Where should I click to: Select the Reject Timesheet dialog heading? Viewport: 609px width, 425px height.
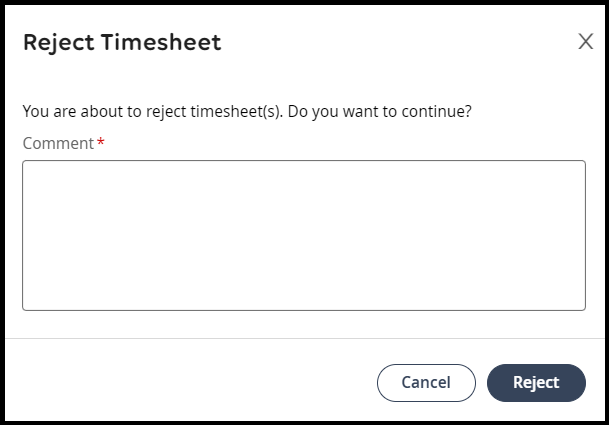coord(122,43)
